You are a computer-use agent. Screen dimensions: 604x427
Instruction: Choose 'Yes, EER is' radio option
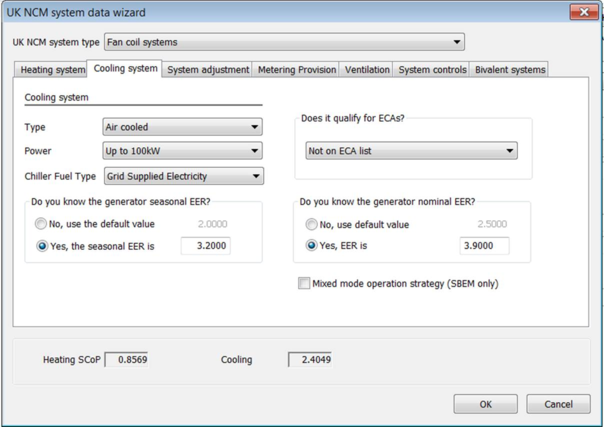click(x=312, y=246)
